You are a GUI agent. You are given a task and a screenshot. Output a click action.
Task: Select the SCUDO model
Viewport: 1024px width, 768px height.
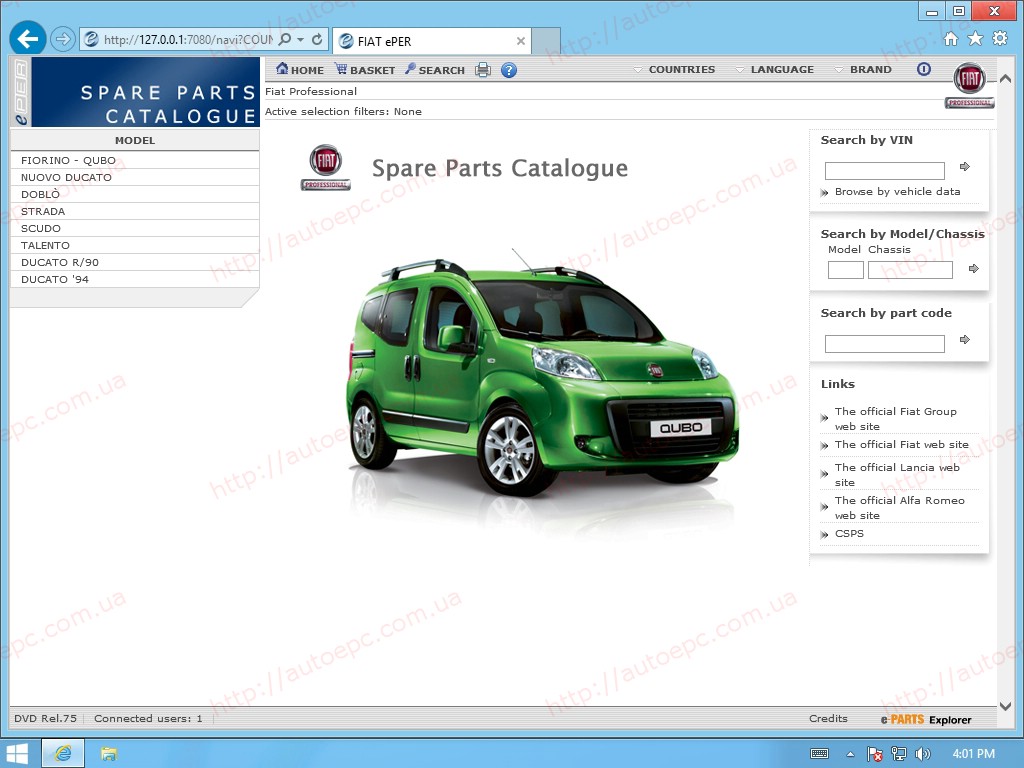pyautogui.click(x=135, y=228)
